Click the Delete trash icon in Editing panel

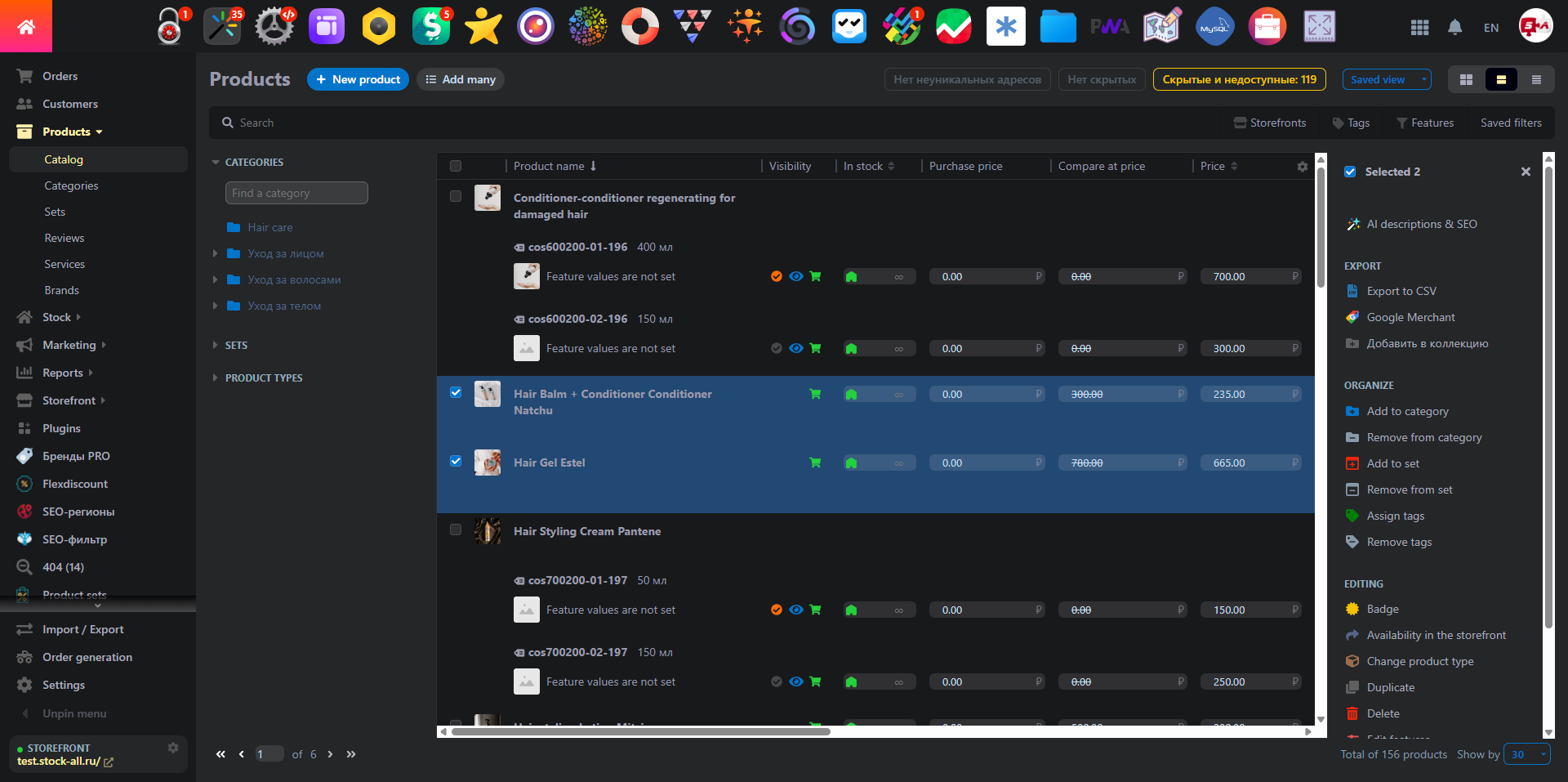point(1353,713)
